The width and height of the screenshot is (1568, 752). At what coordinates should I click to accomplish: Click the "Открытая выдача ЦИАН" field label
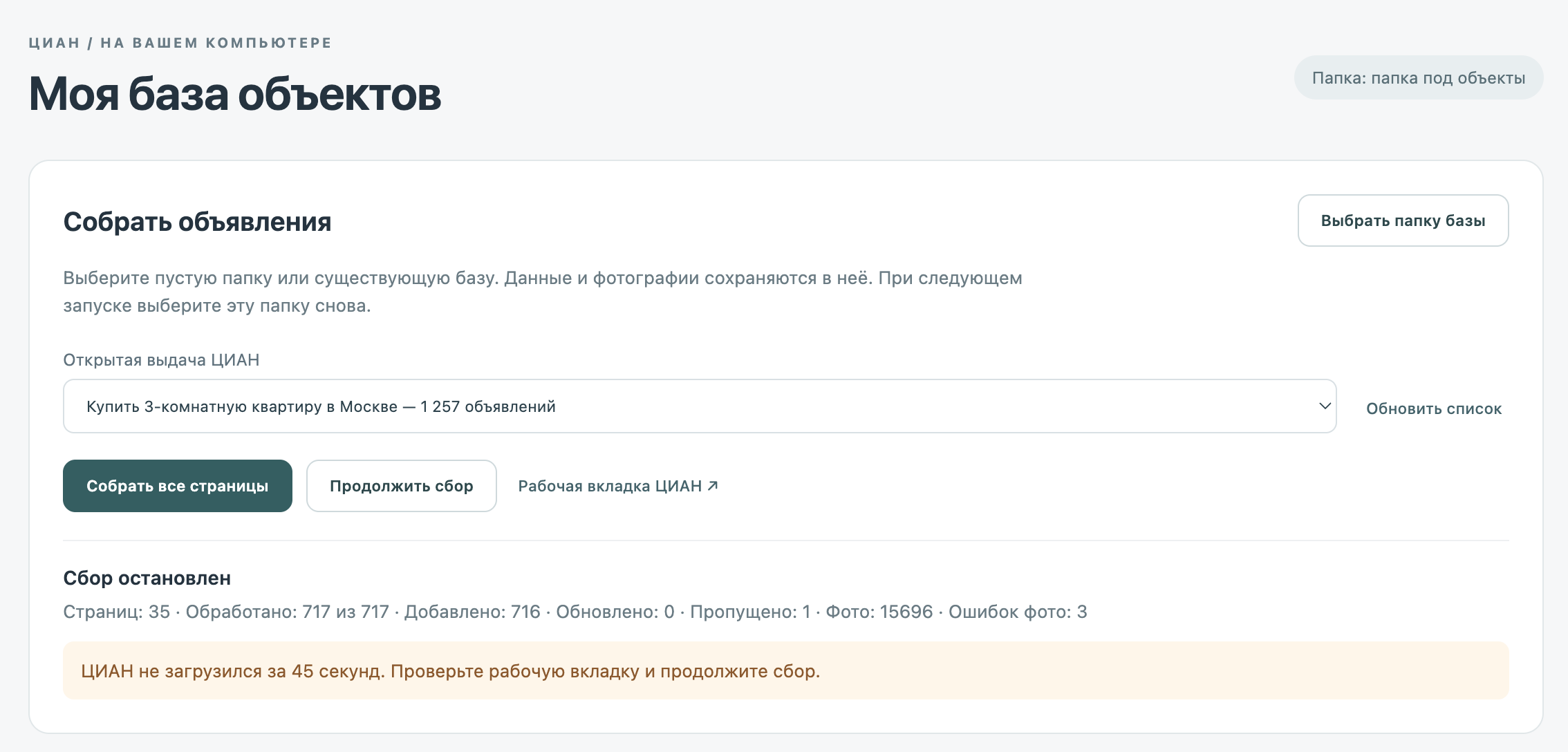tap(162, 360)
